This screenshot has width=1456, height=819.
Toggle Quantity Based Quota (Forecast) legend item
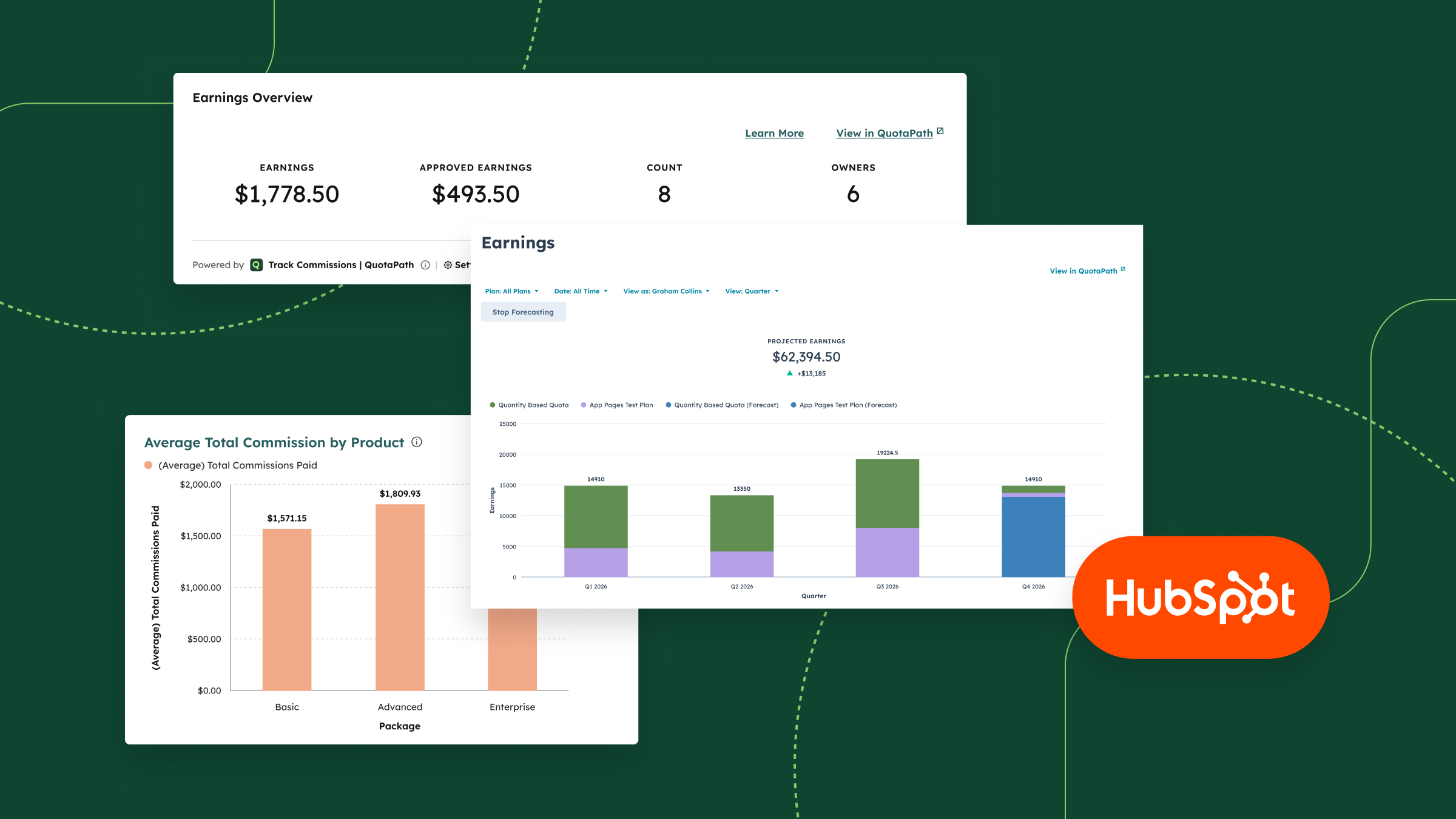722,405
